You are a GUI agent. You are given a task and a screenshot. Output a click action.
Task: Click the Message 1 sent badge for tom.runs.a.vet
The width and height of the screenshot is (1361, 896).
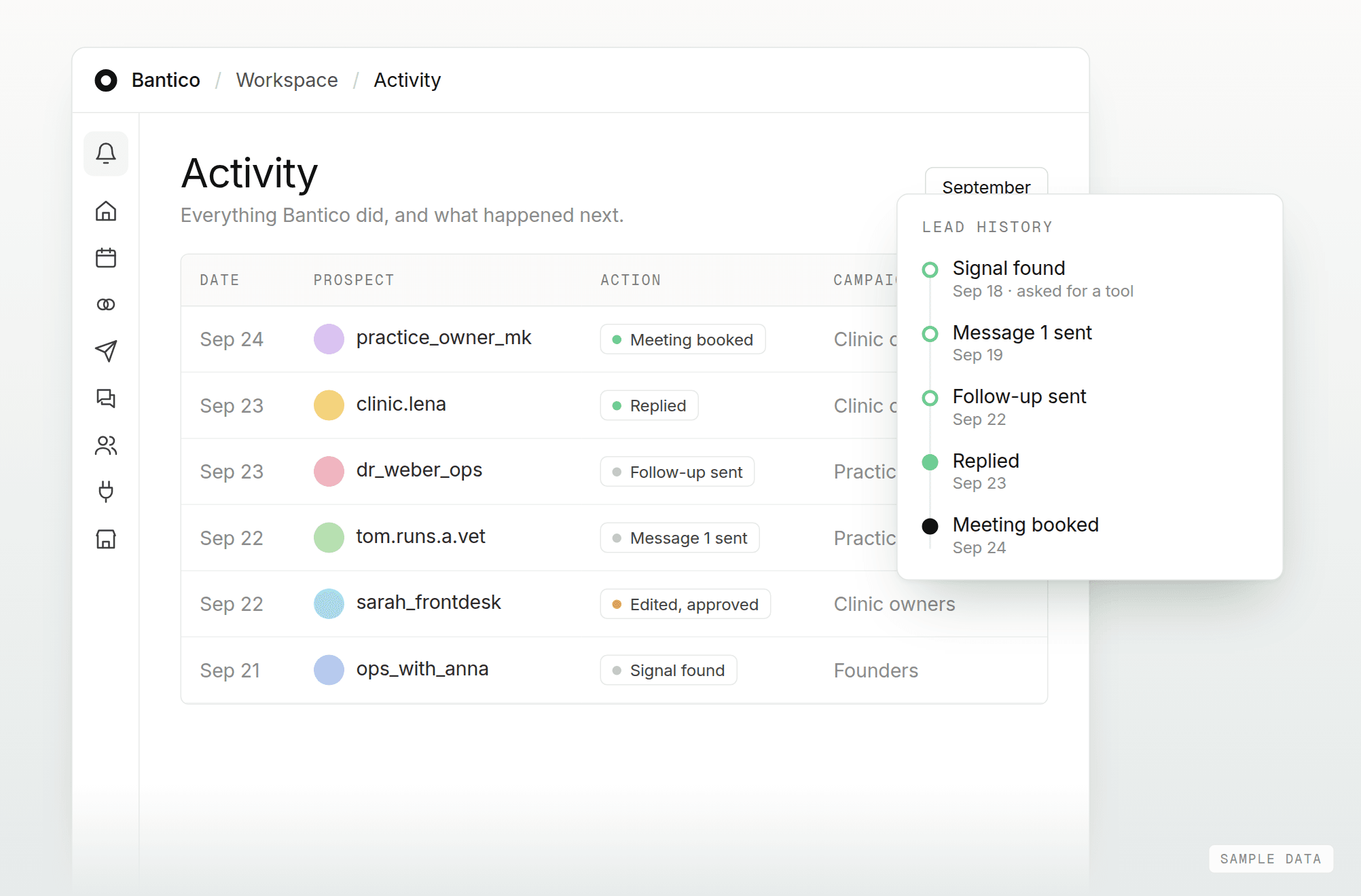680,538
